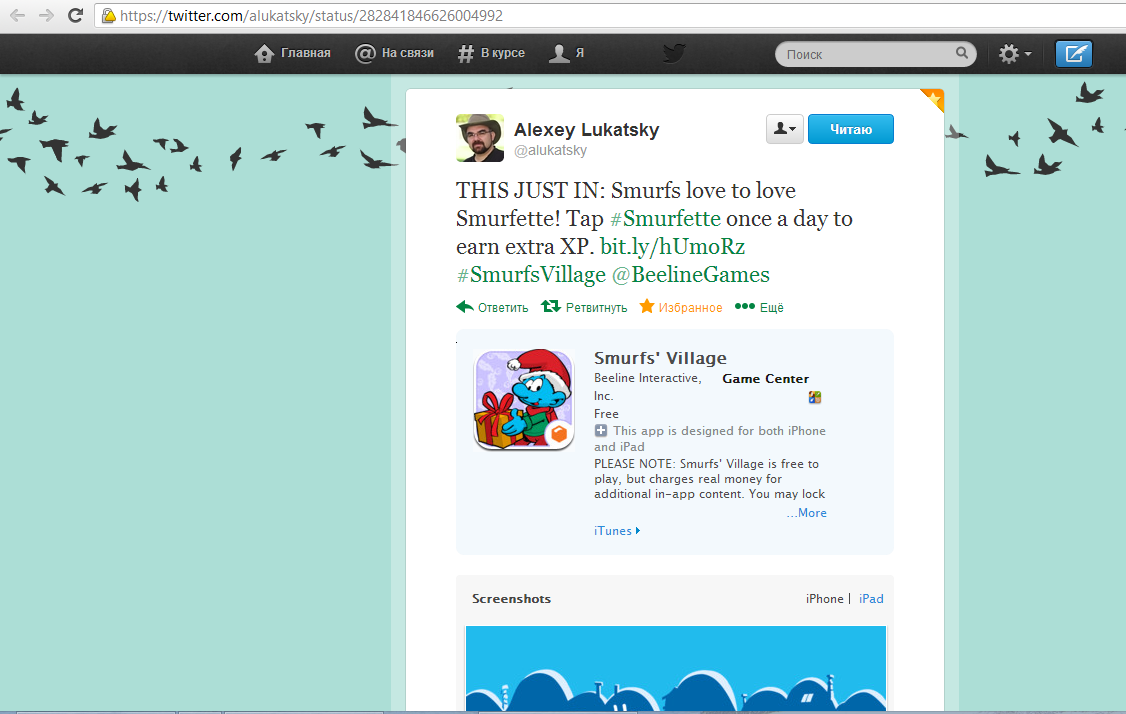Screen dimensions: 1126x714
Task: Open Alexey Lukatsky profile name link
Action: pyautogui.click(x=586, y=130)
